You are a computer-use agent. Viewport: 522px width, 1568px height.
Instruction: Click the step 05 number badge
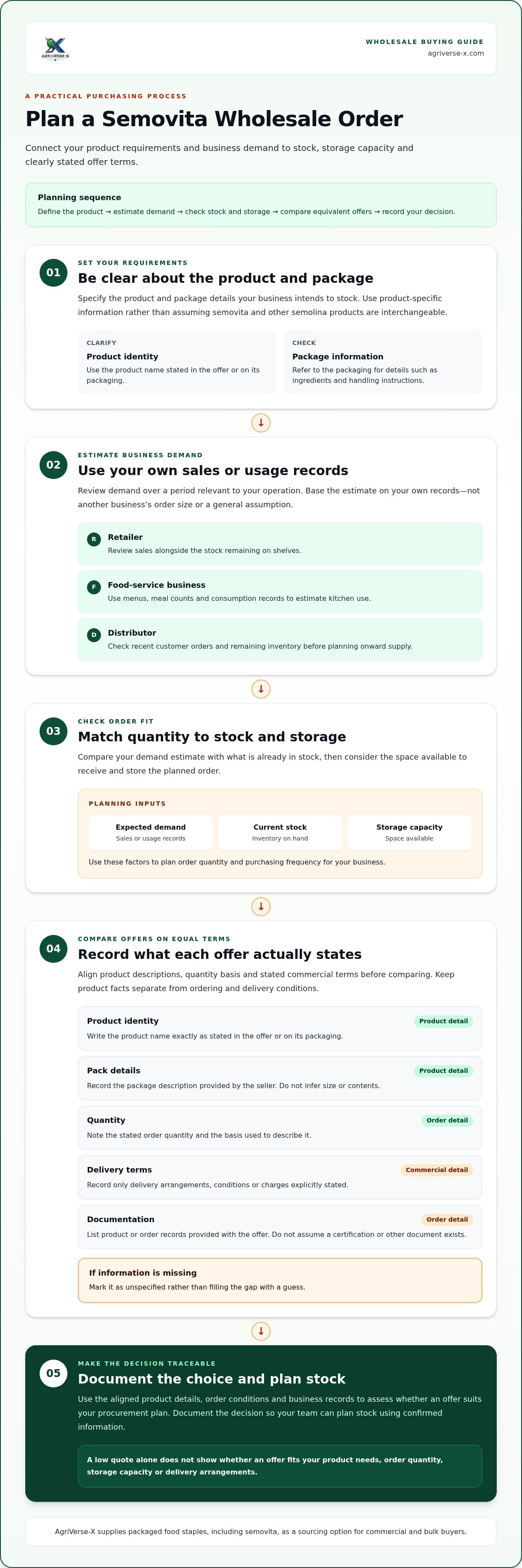click(x=54, y=1373)
